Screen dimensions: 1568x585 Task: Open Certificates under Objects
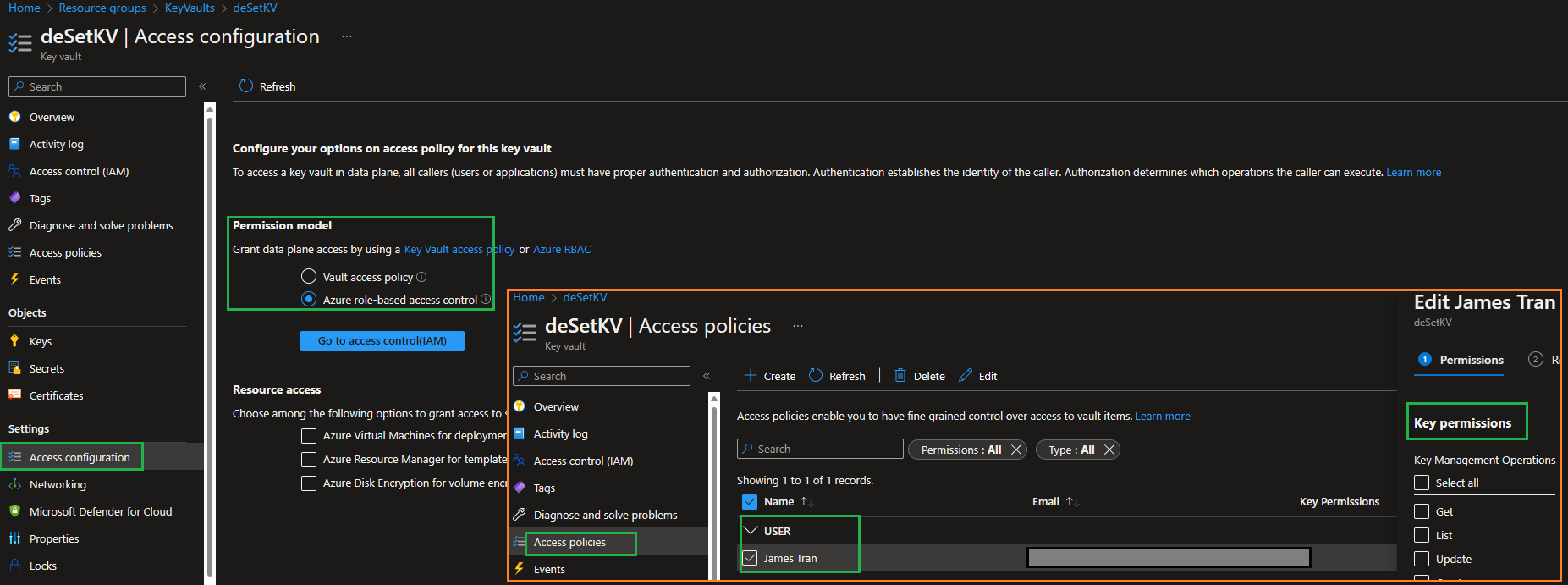tap(56, 395)
